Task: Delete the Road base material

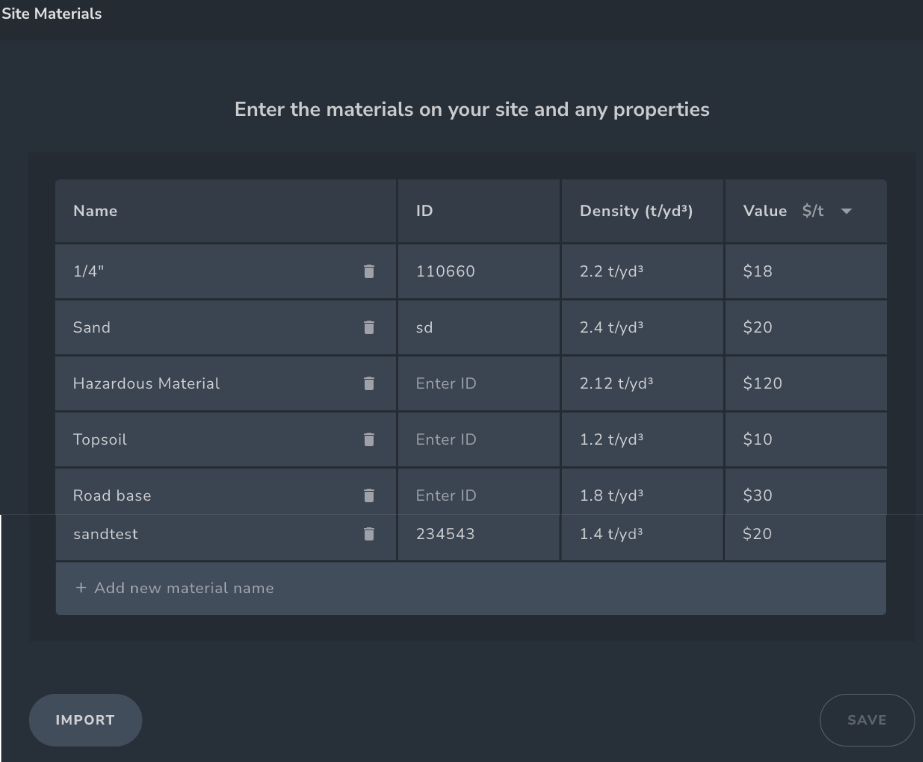Action: [x=369, y=495]
